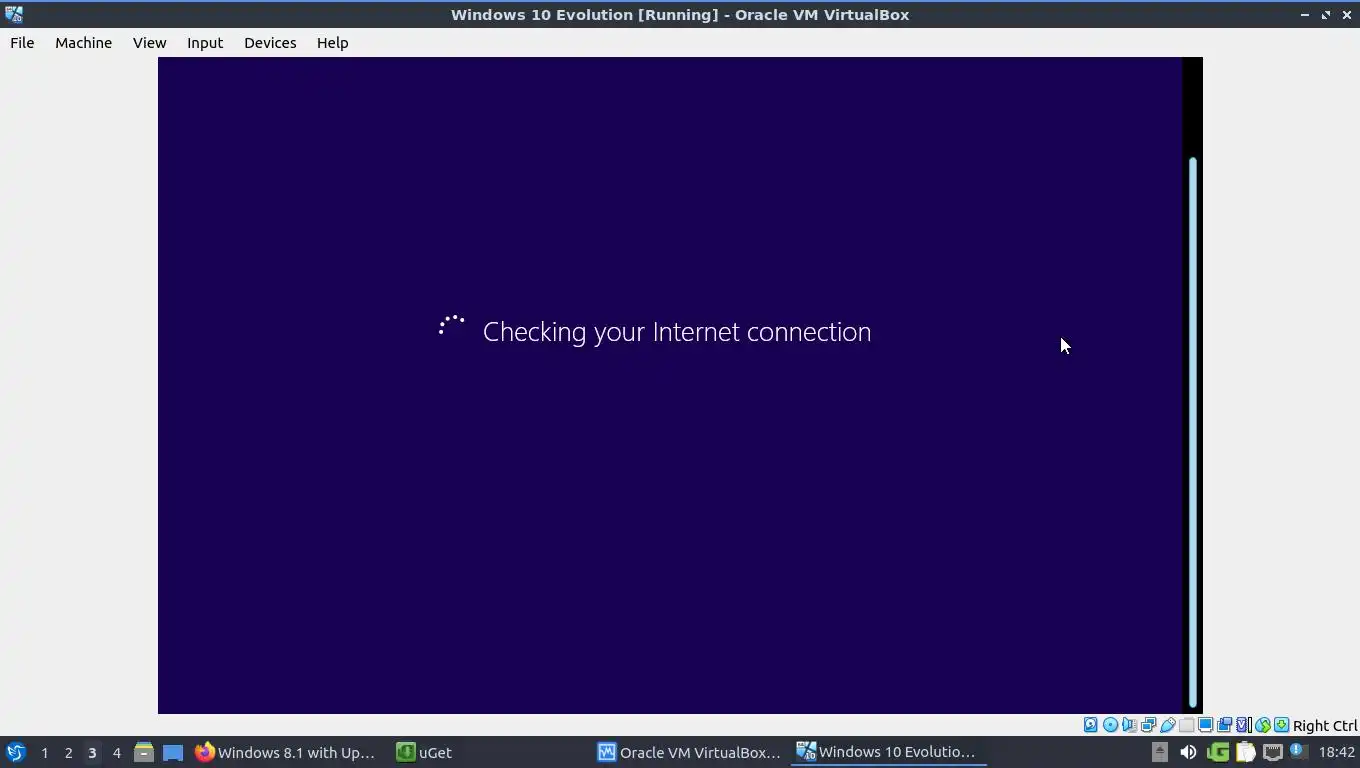Click the USB devices status icon

pyautogui.click(x=1167, y=725)
